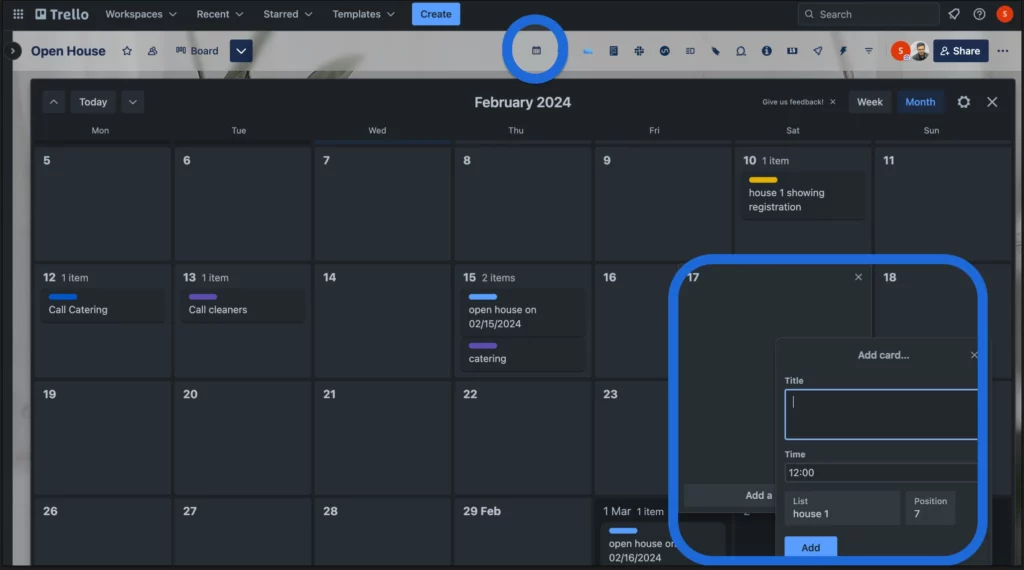Click the small dark rectangle power-up icon
Image resolution: width=1024 pixels, height=570 pixels.
(792, 51)
